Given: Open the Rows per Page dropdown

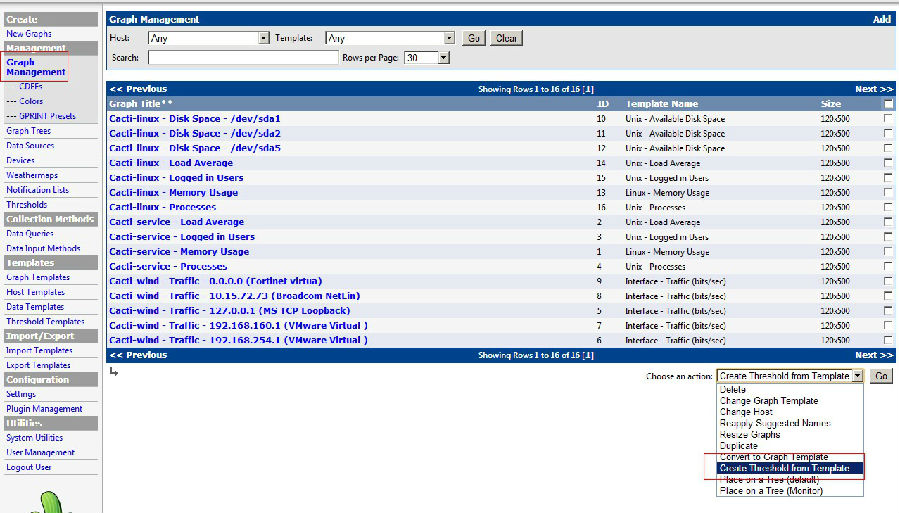Looking at the screenshot, I should pyautogui.click(x=427, y=57).
